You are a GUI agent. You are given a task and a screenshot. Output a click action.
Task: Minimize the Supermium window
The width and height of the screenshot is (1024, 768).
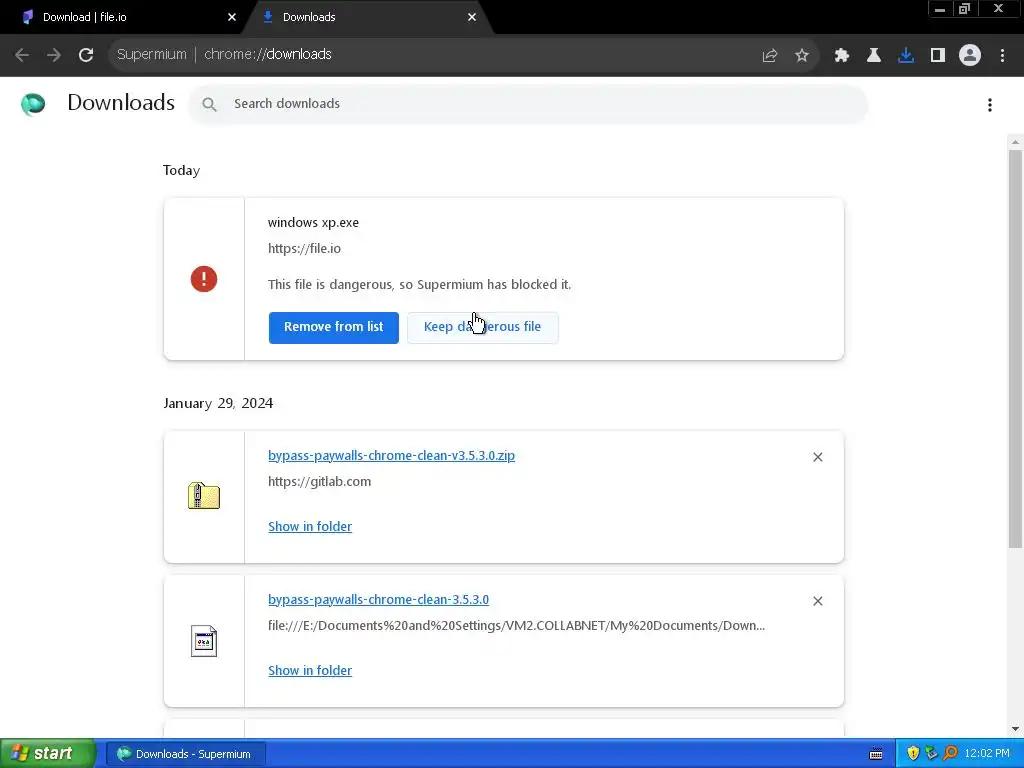940,9
